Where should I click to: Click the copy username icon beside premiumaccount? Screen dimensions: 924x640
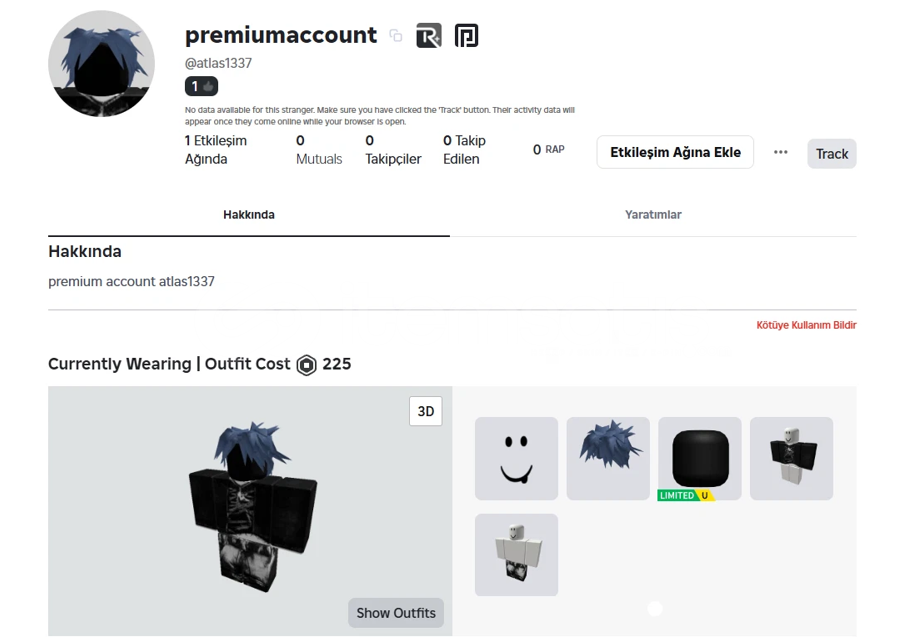(396, 36)
